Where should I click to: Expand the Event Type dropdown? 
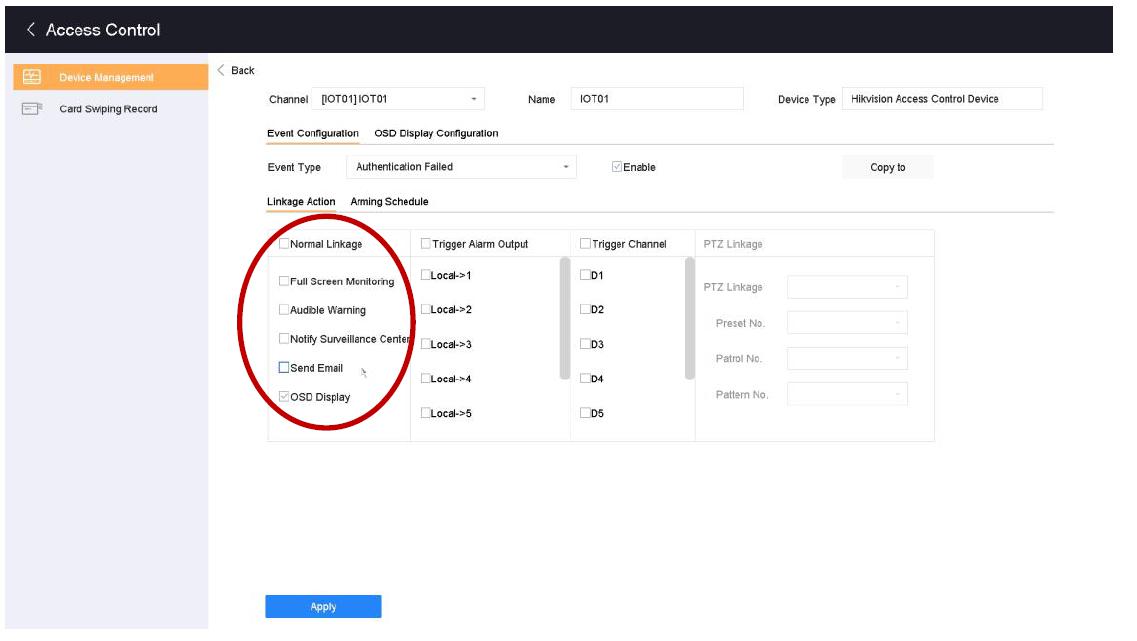click(461, 167)
